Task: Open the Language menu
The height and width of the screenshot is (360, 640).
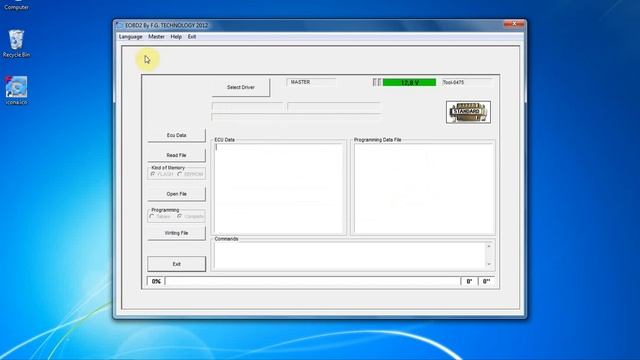Action: click(131, 37)
